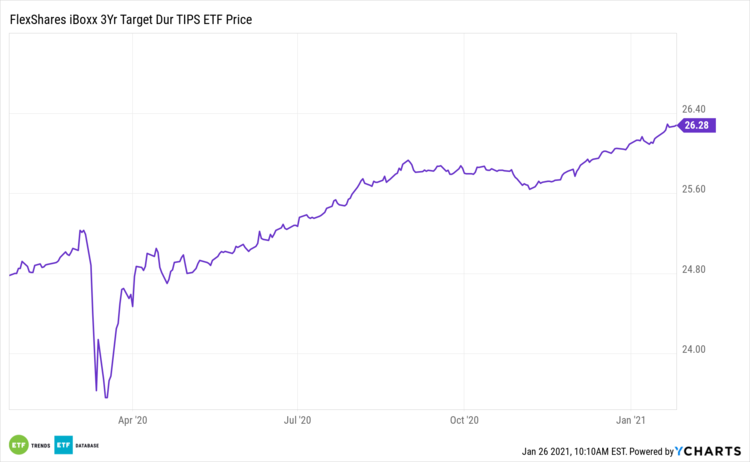Screen dimensions: 750x462
Task: Click the lowest dip of the price line
Action: click(105, 397)
